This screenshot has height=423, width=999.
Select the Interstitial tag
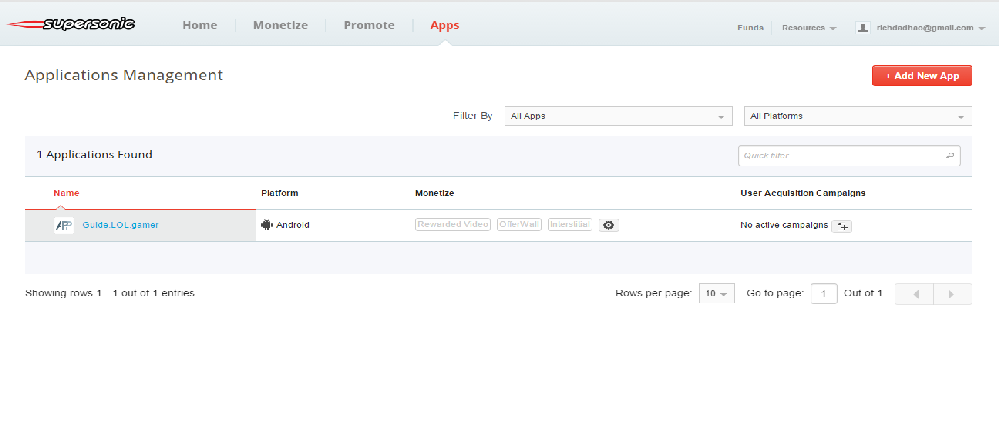570,224
